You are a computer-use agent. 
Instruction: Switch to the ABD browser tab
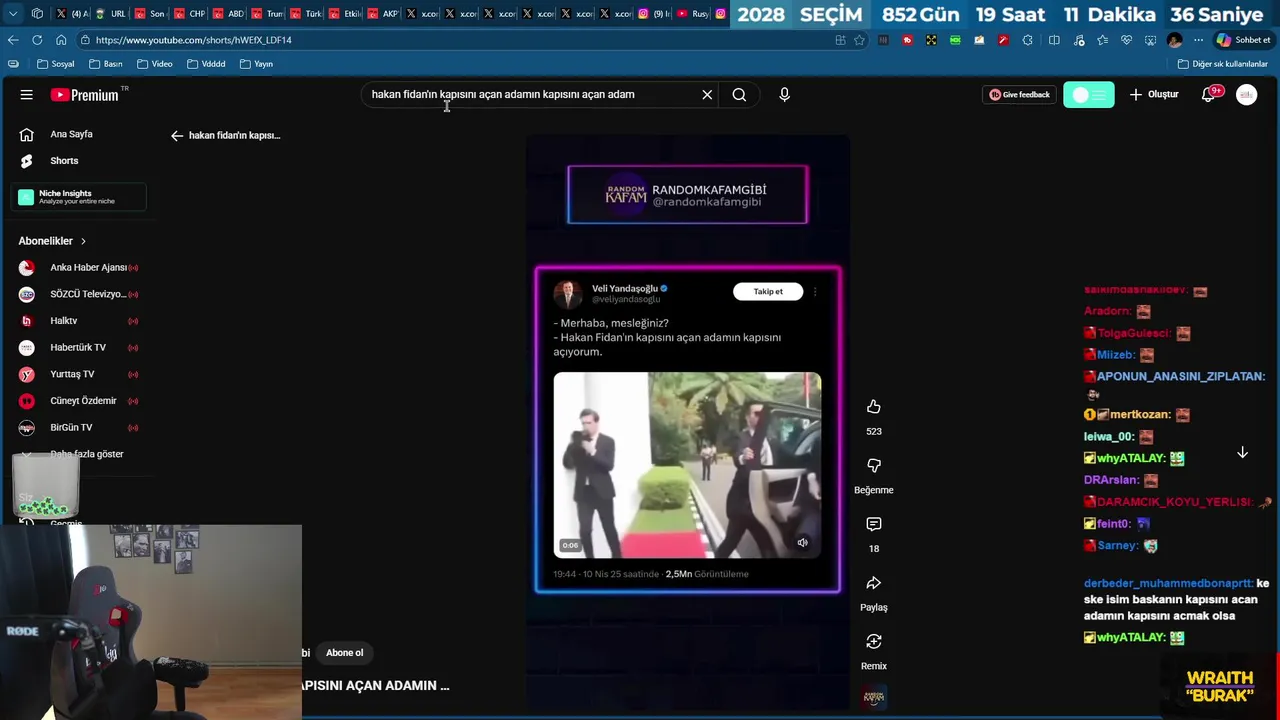point(228,14)
